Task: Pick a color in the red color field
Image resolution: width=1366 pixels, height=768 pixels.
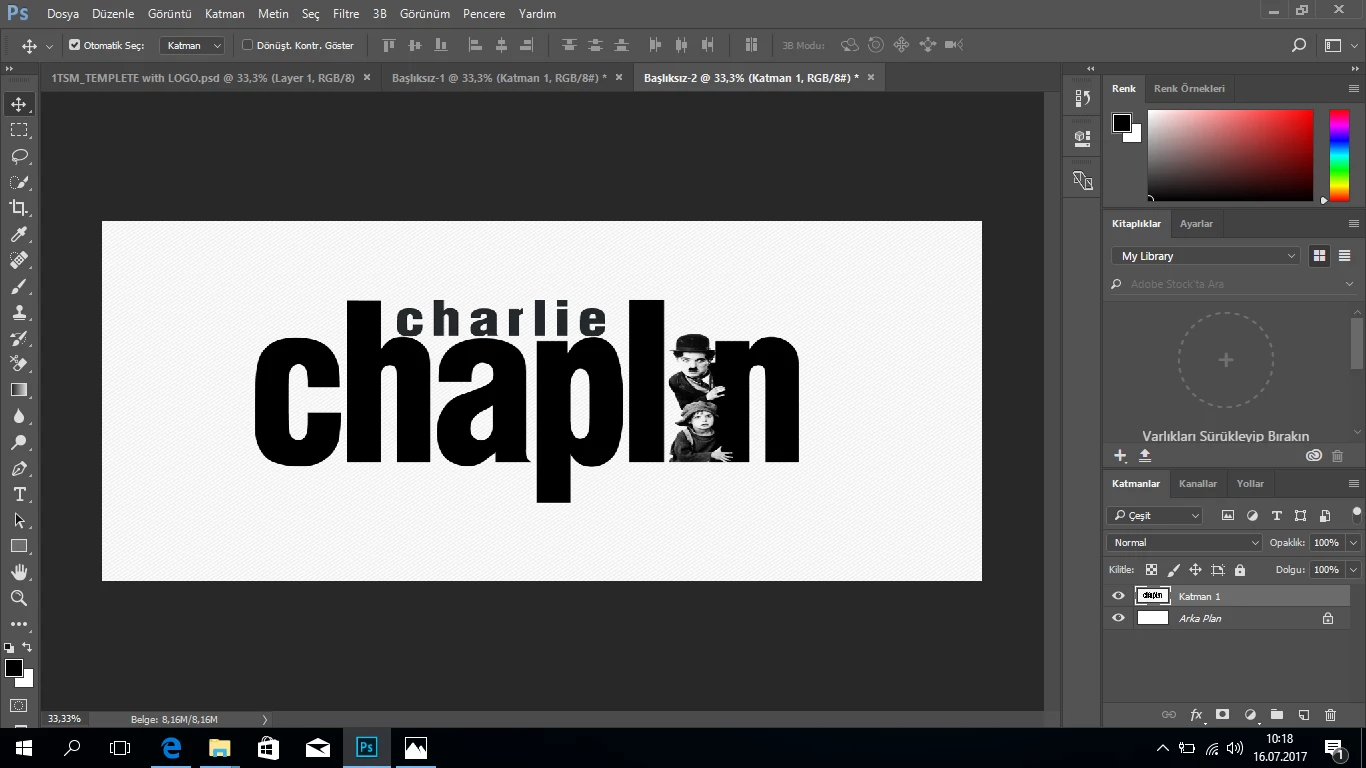Action: [1230, 155]
